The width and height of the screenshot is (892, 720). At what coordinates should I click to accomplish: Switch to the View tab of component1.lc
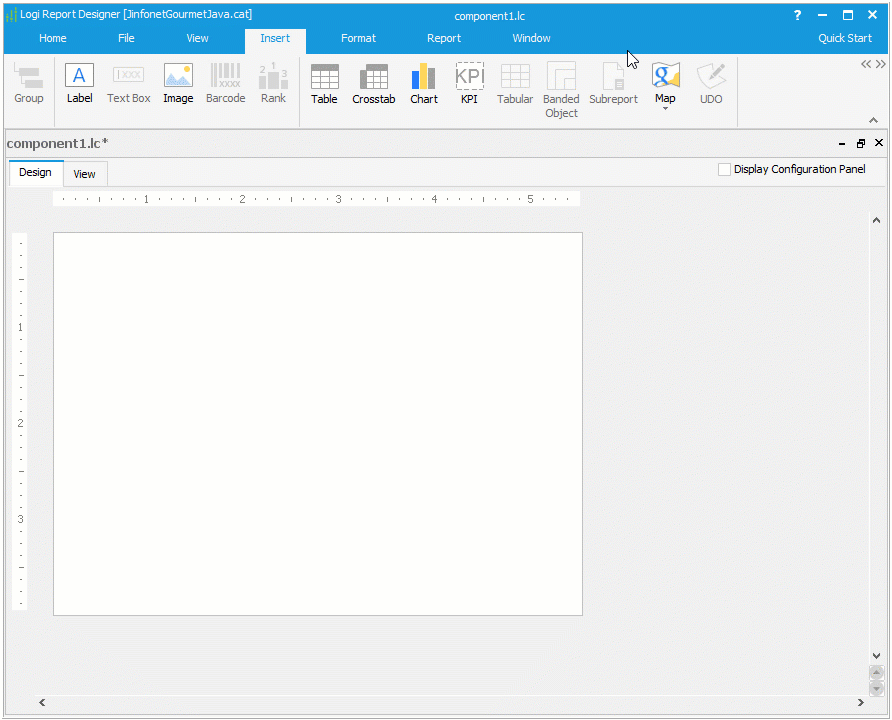pos(84,173)
